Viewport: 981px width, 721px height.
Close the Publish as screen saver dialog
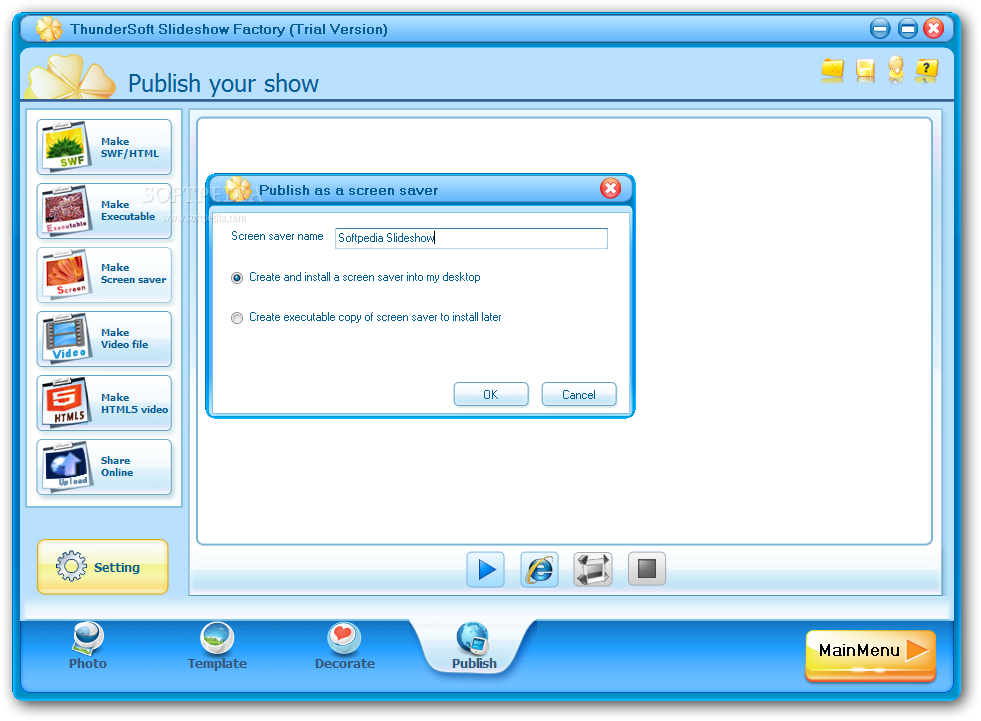point(611,188)
